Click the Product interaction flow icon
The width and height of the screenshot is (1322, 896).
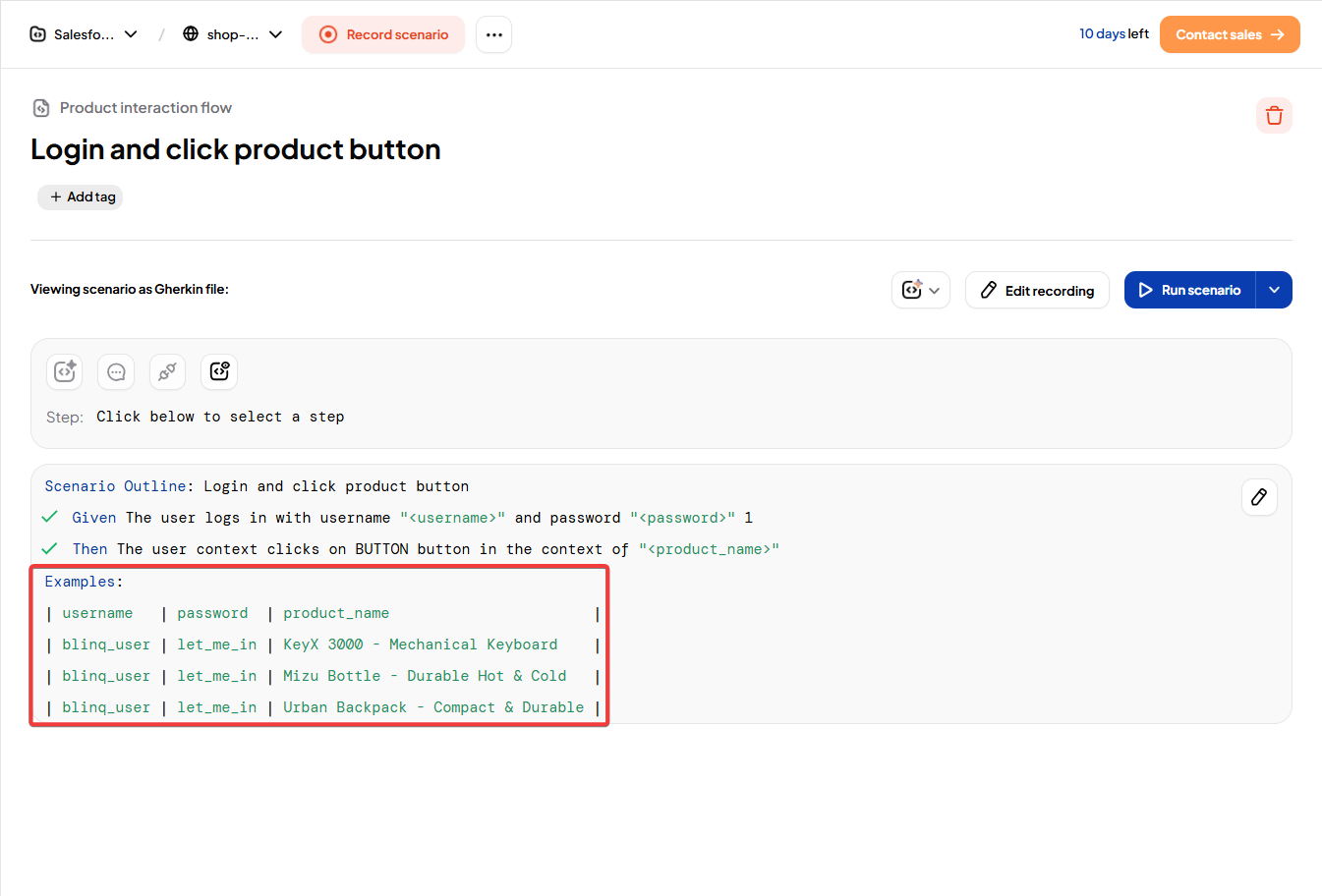(x=40, y=107)
